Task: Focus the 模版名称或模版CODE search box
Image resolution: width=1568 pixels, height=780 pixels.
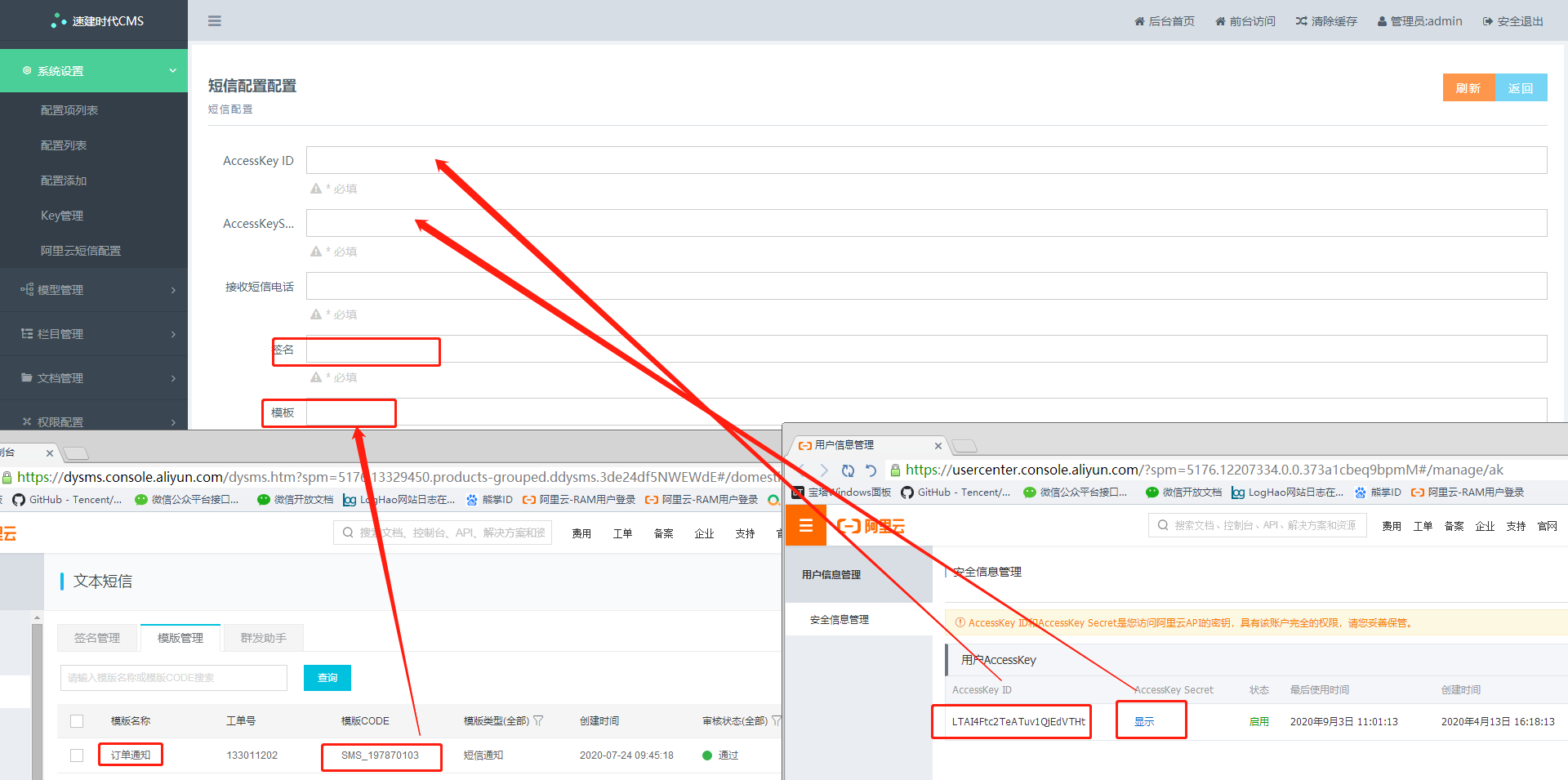Action: coord(174,678)
